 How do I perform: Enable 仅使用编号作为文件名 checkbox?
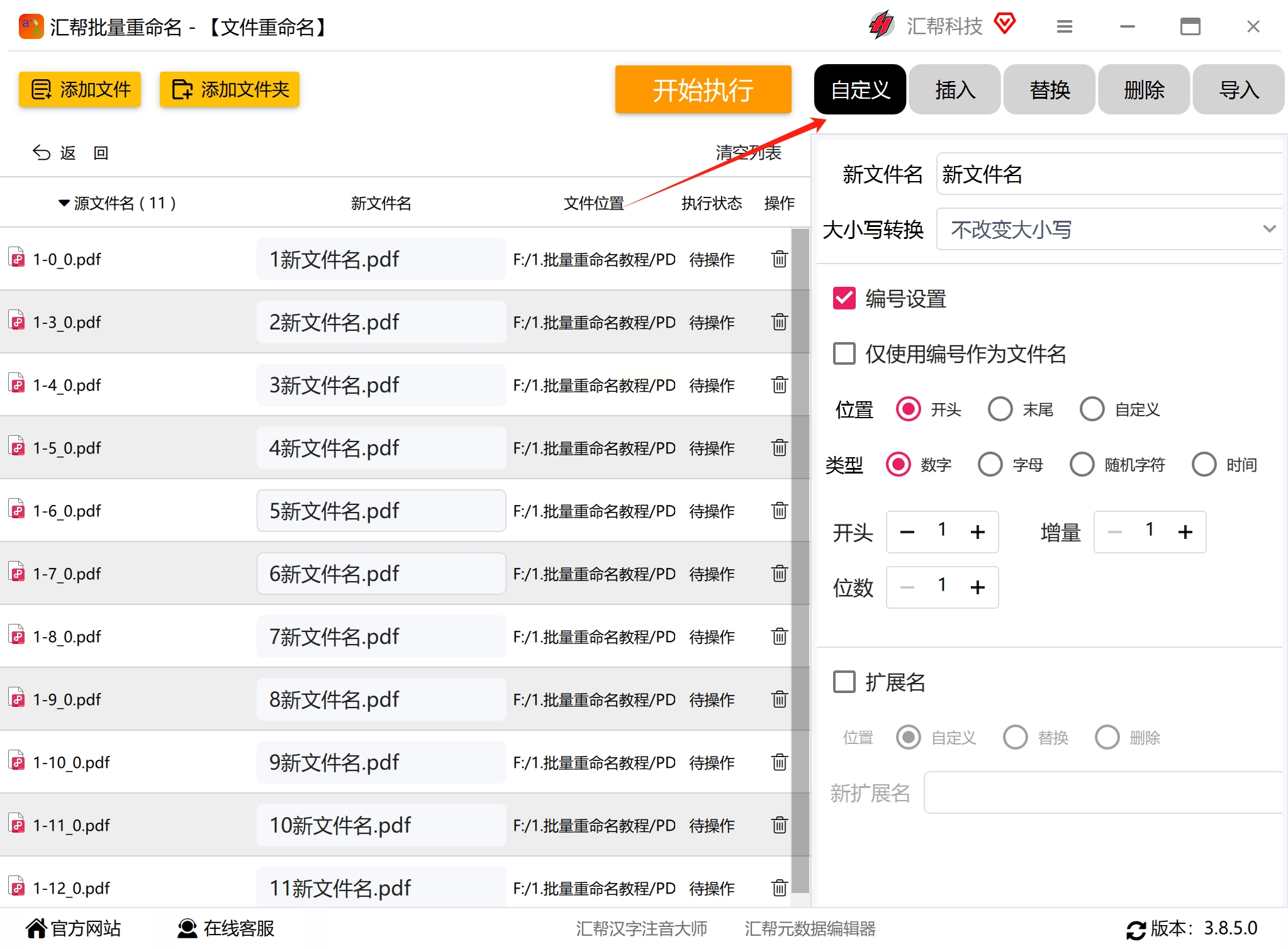844,354
